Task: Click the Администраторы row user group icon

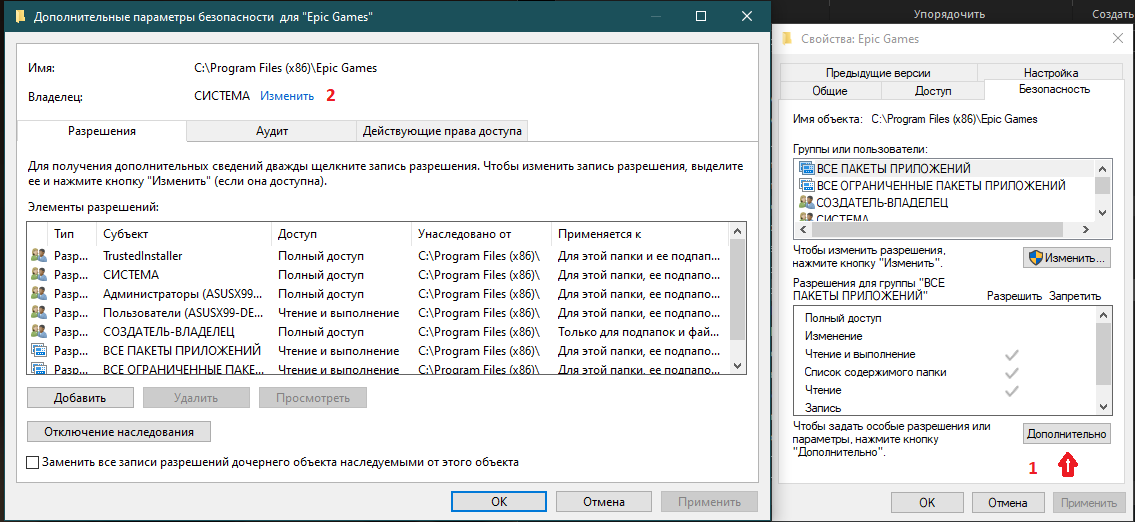Action: click(39, 293)
